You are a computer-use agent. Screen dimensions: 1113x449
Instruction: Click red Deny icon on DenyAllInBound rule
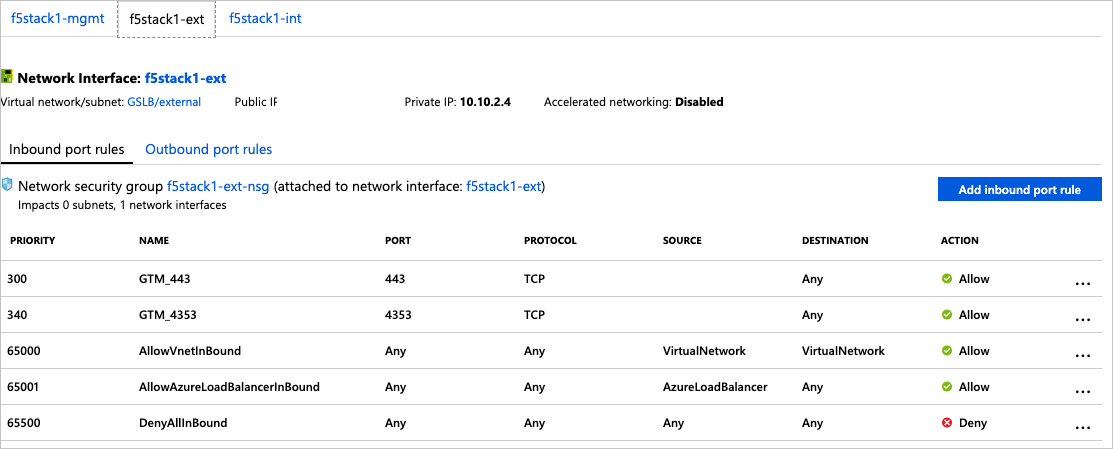946,423
